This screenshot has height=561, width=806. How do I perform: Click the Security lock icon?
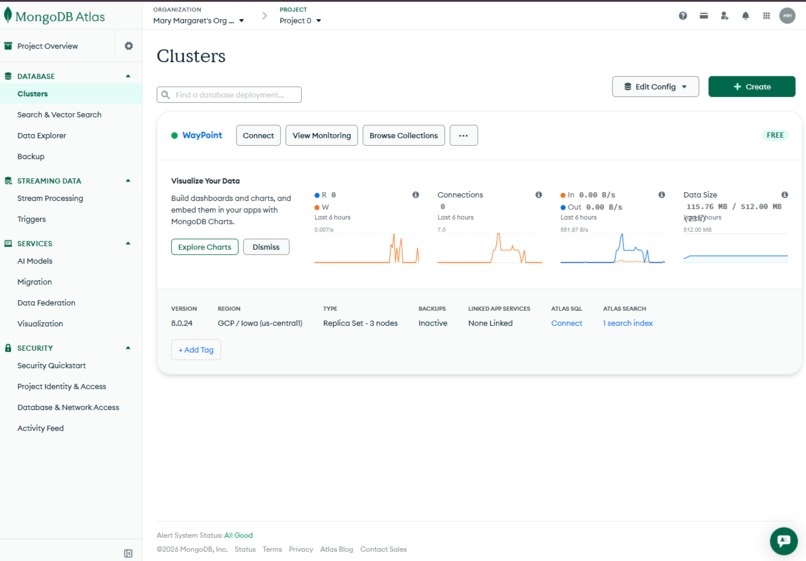click(8, 348)
